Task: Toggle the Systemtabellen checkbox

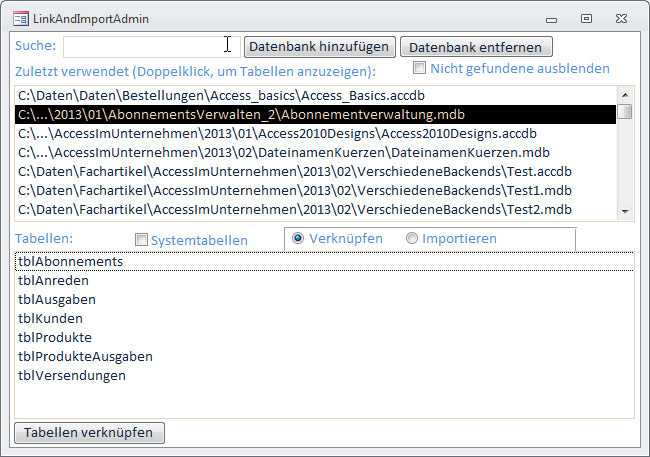Action: point(142,240)
